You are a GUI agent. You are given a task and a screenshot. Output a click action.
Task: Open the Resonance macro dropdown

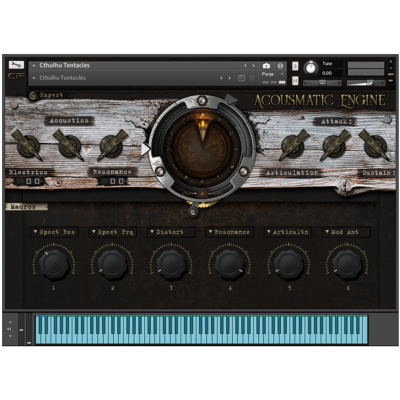[229, 232]
